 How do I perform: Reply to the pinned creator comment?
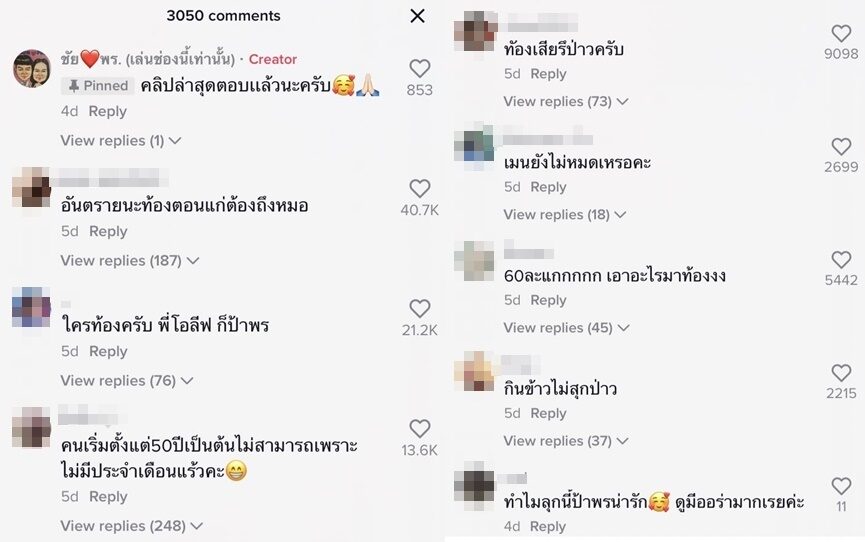pyautogui.click(x=108, y=111)
